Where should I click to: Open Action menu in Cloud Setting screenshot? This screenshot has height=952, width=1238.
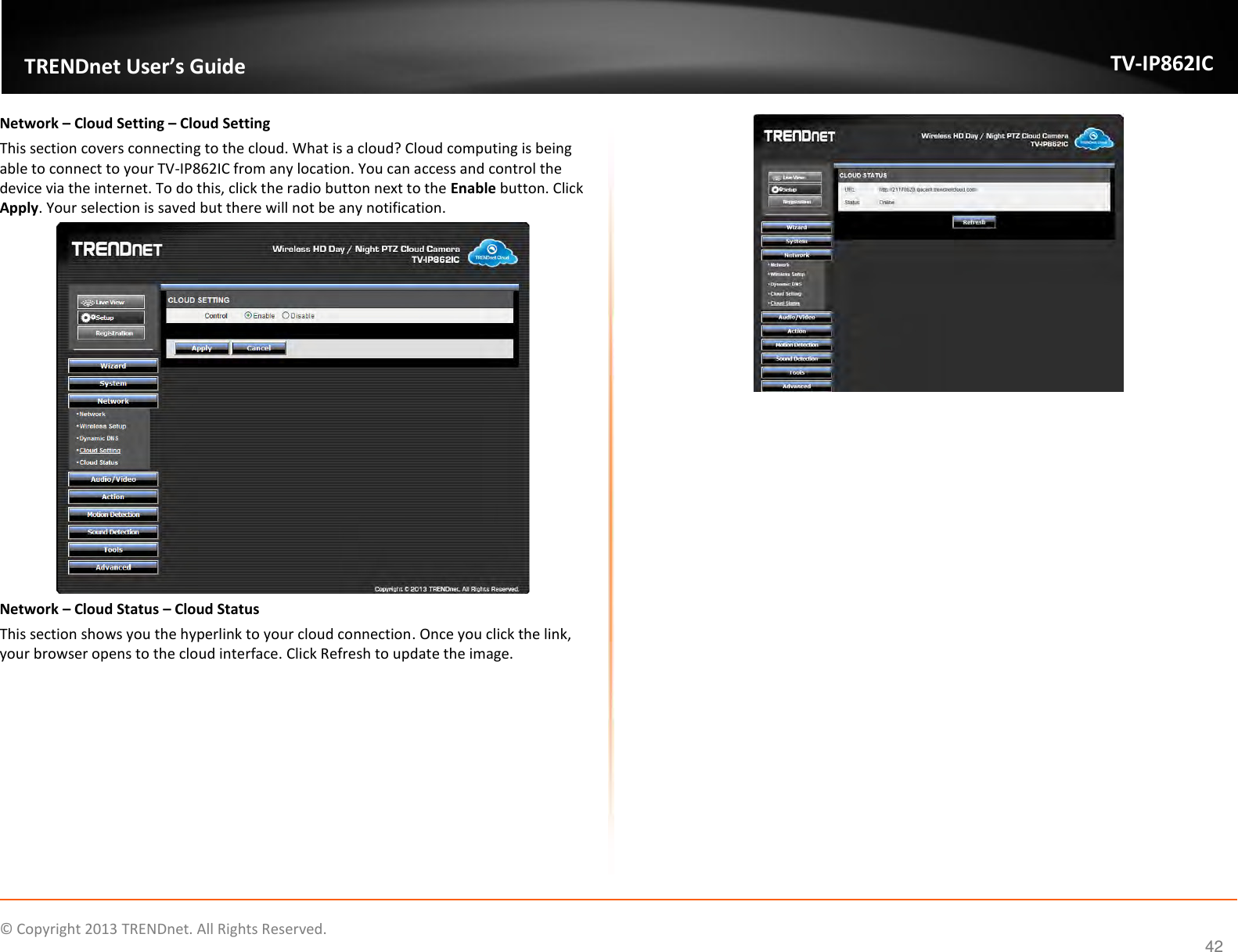113,497
